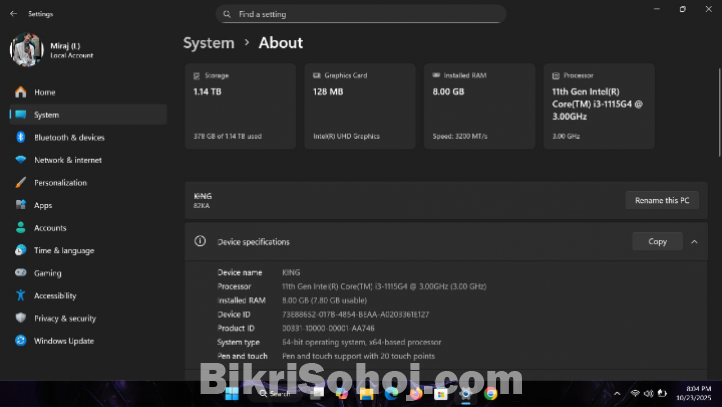The height and width of the screenshot is (407, 722).
Task: Open the clock and date flyout
Action: coord(693,393)
